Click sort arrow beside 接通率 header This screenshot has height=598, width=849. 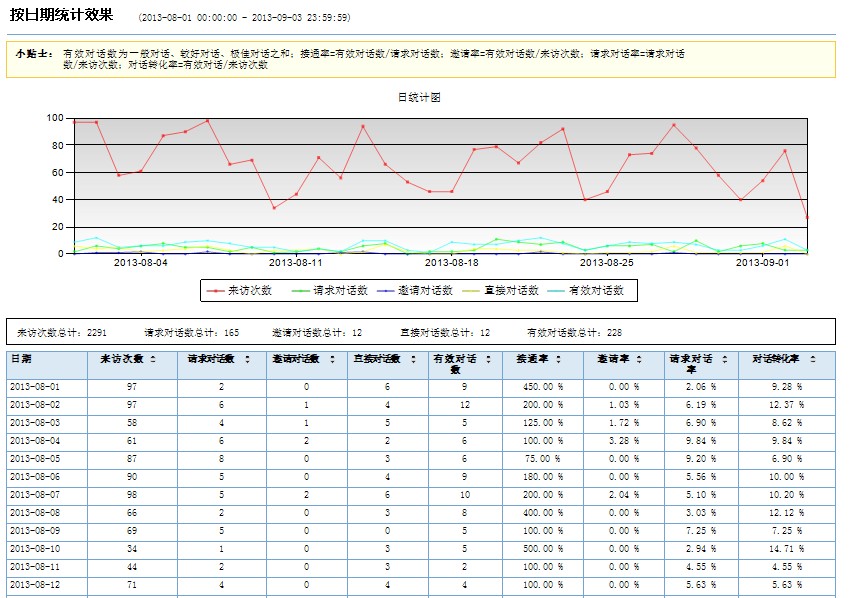coord(557,358)
